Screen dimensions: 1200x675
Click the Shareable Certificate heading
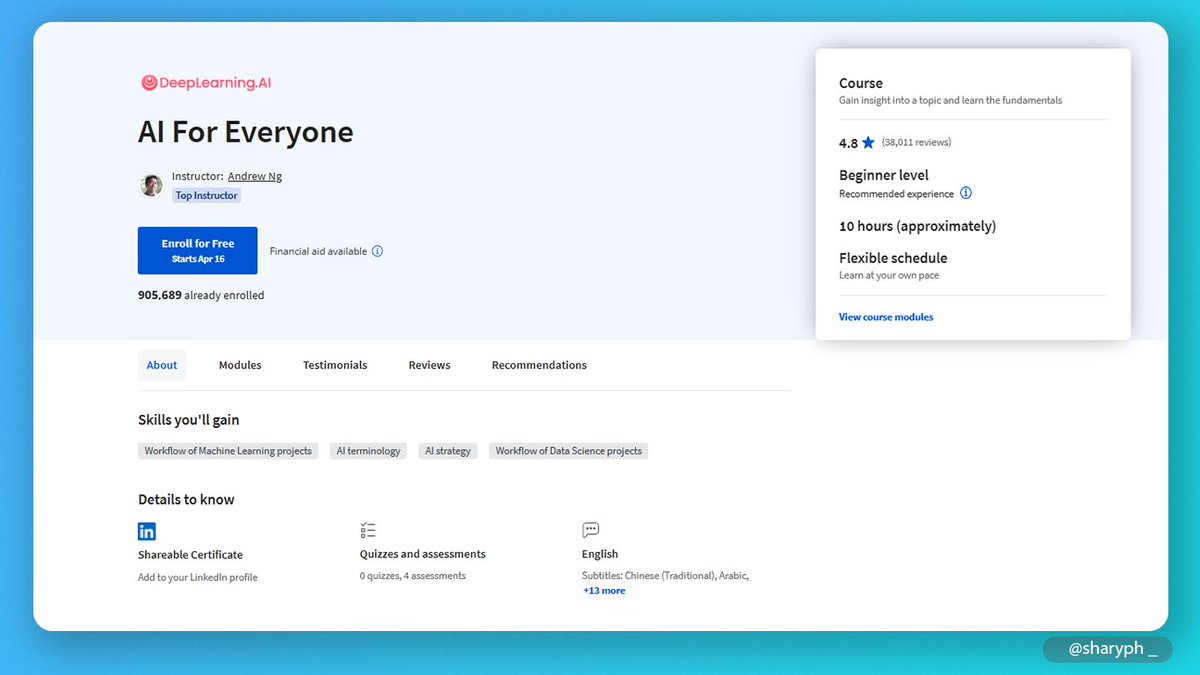(x=190, y=555)
